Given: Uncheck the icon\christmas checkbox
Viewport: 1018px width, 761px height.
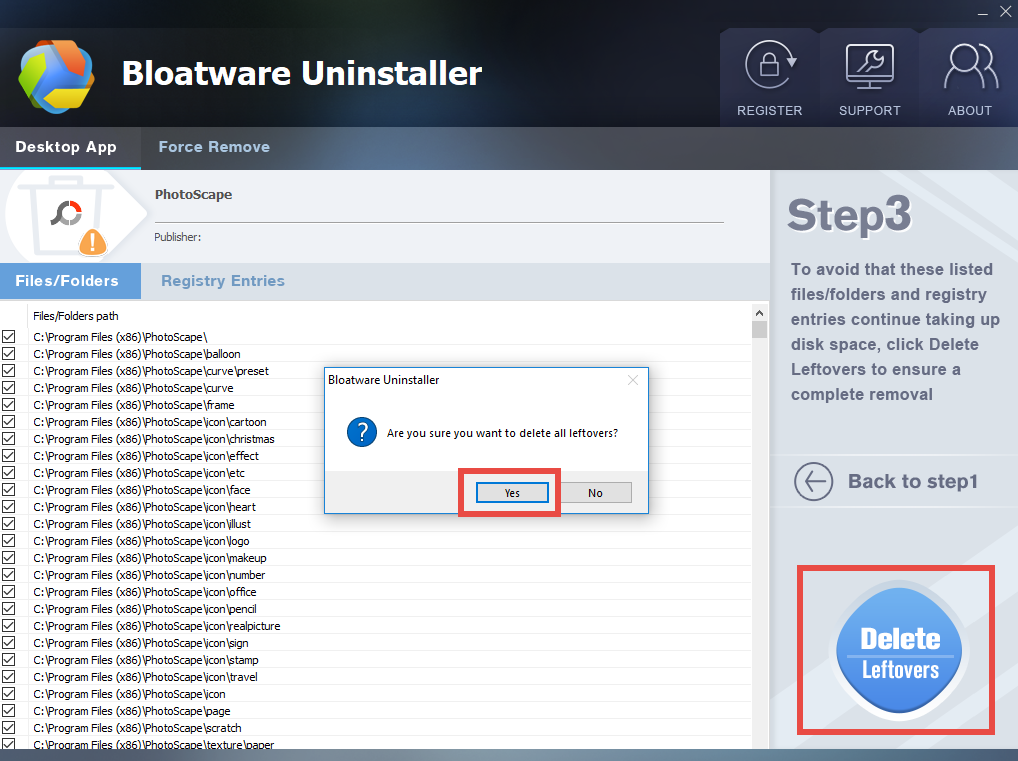Looking at the screenshot, I should point(8,439).
